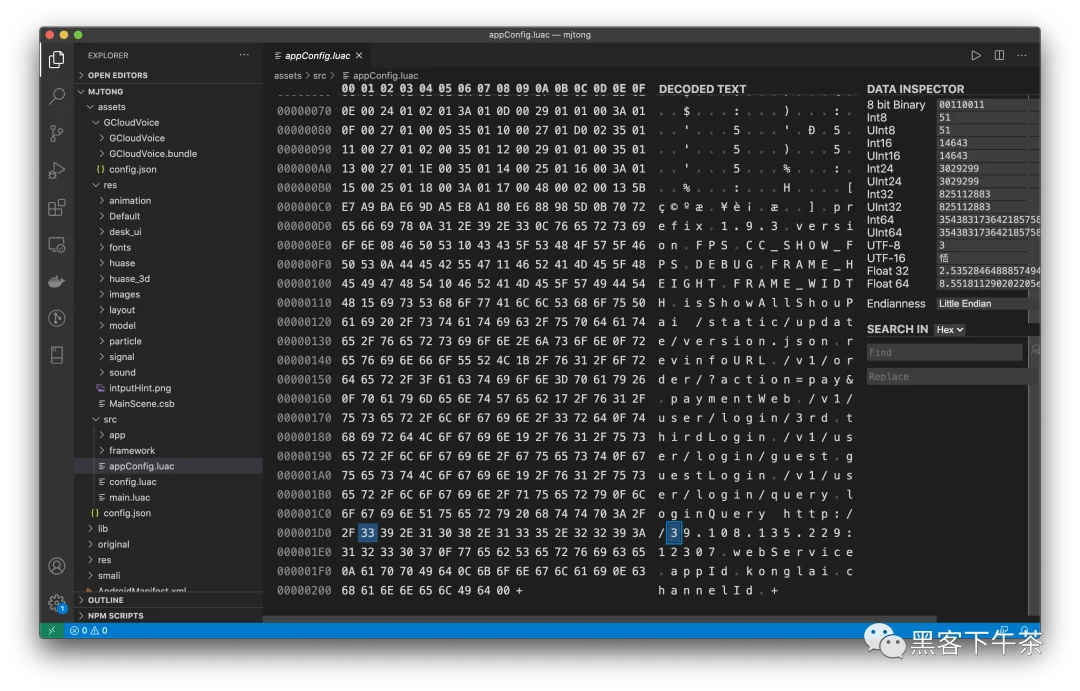This screenshot has width=1080, height=691.
Task: Split the editor with the split icon
Action: (x=999, y=55)
